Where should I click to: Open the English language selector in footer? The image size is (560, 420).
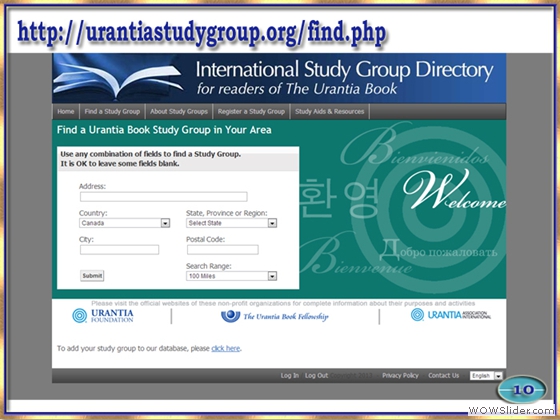click(x=486, y=376)
